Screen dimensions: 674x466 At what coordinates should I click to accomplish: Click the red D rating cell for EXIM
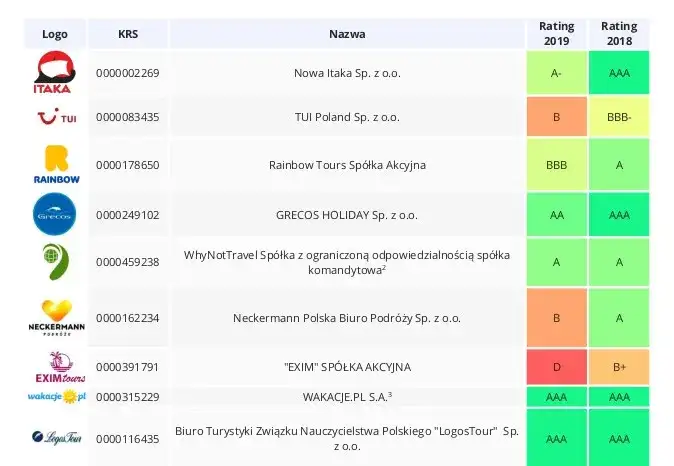(556, 367)
